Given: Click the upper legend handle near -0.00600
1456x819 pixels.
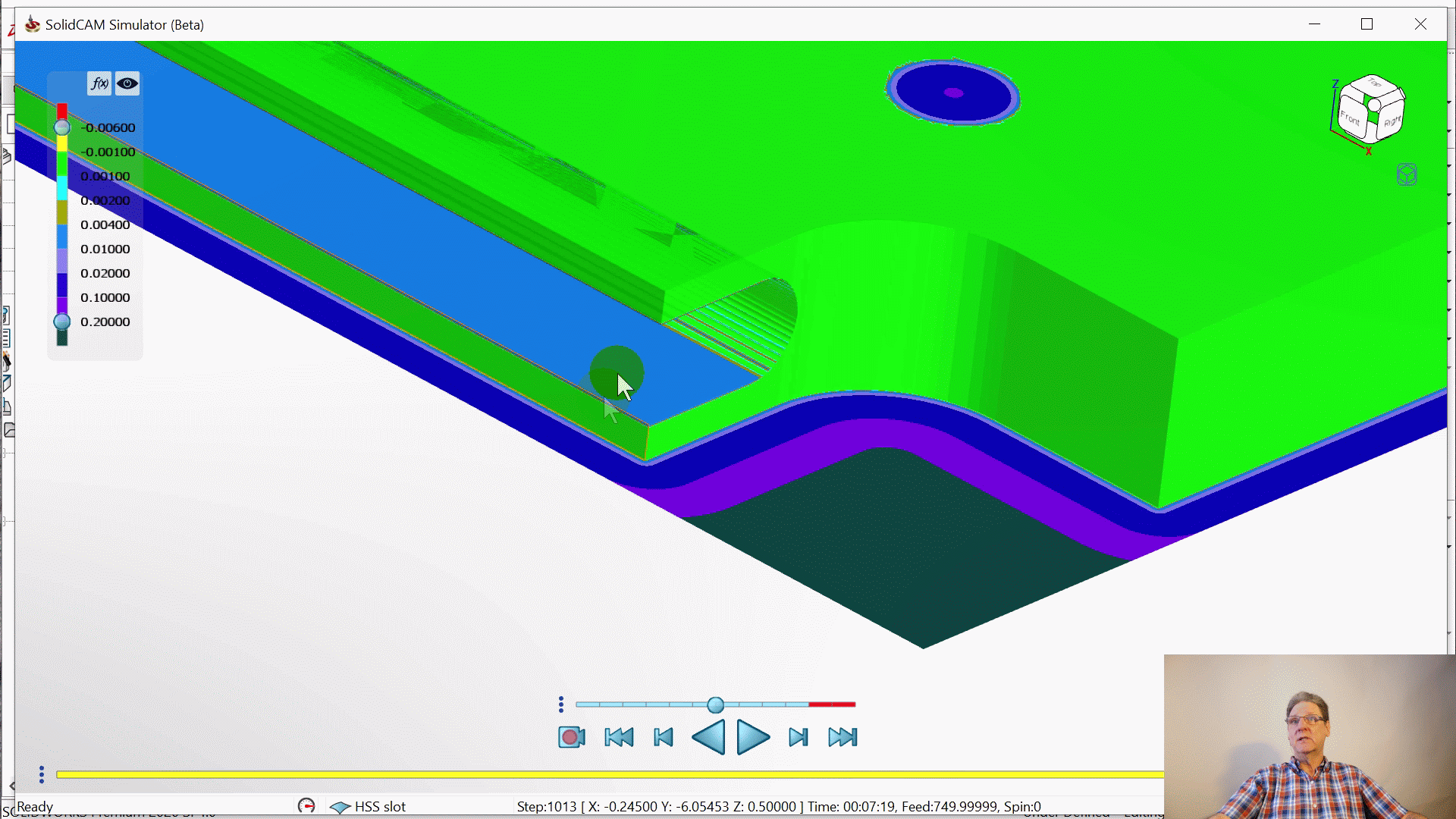Looking at the screenshot, I should [62, 127].
